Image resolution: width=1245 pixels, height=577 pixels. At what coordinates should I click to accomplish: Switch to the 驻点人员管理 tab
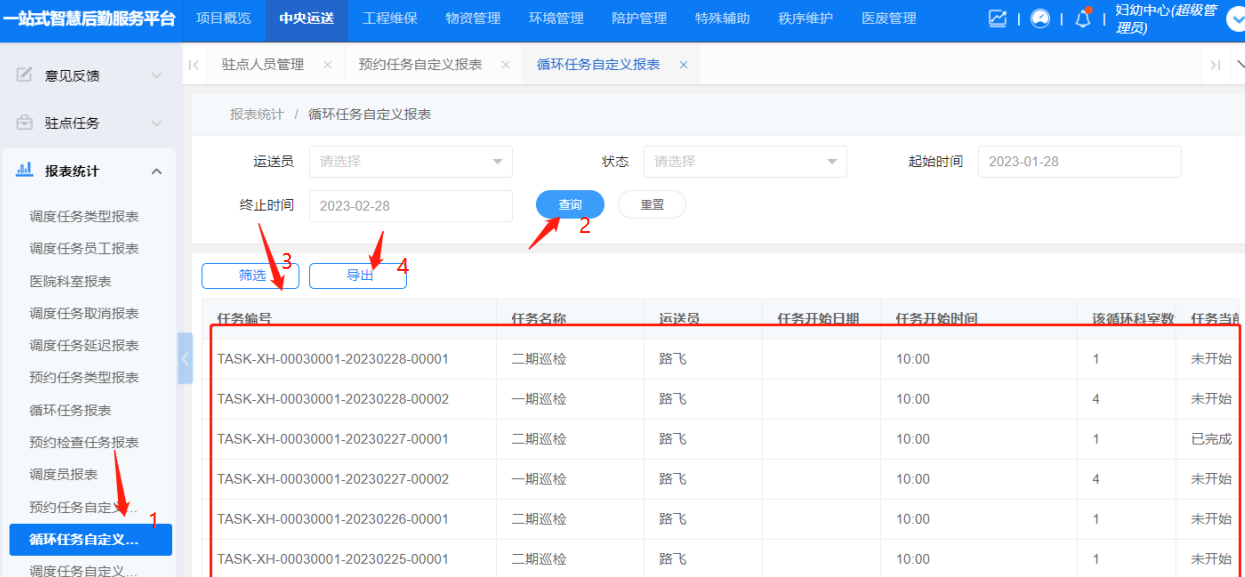point(263,65)
